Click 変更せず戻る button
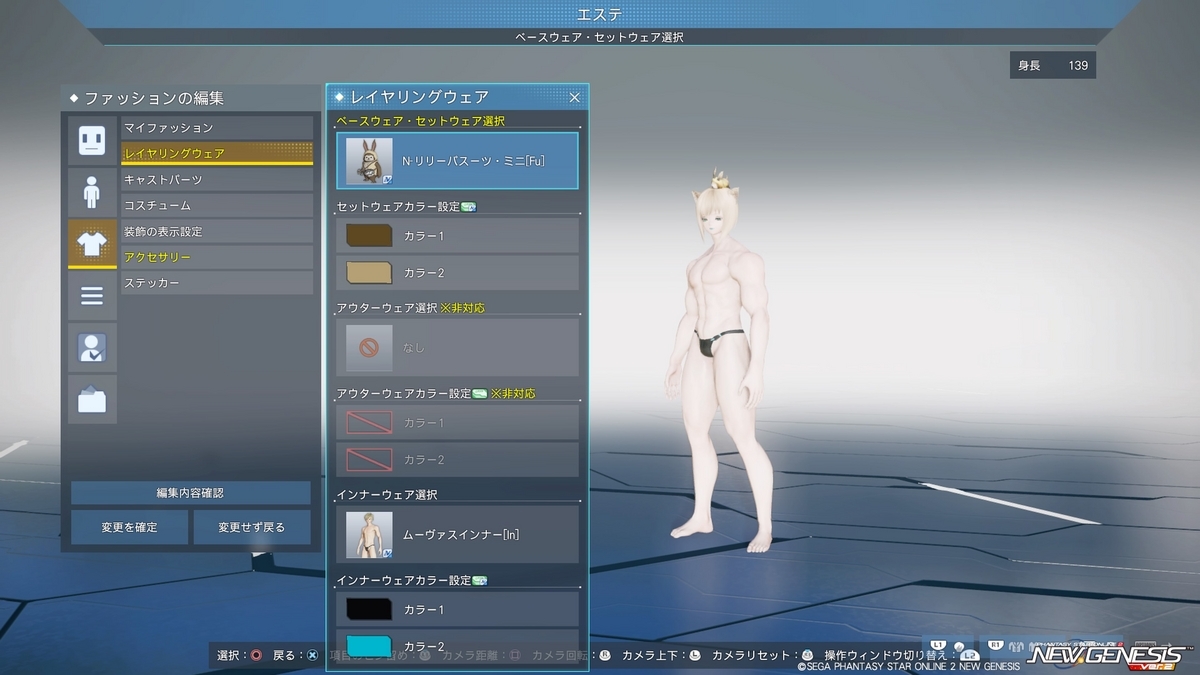Viewport: 1200px width, 675px height. 252,527
